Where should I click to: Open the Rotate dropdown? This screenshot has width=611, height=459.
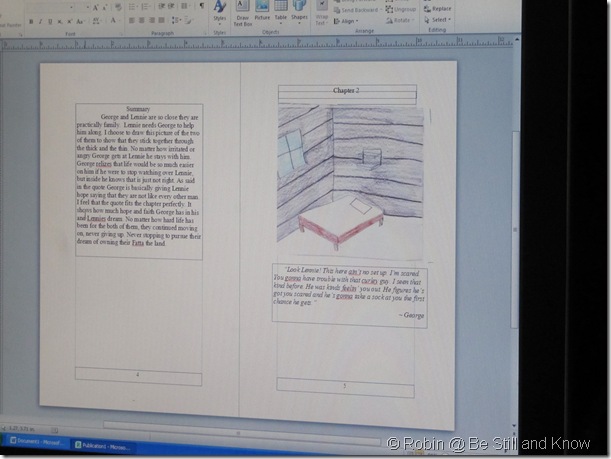pos(400,20)
